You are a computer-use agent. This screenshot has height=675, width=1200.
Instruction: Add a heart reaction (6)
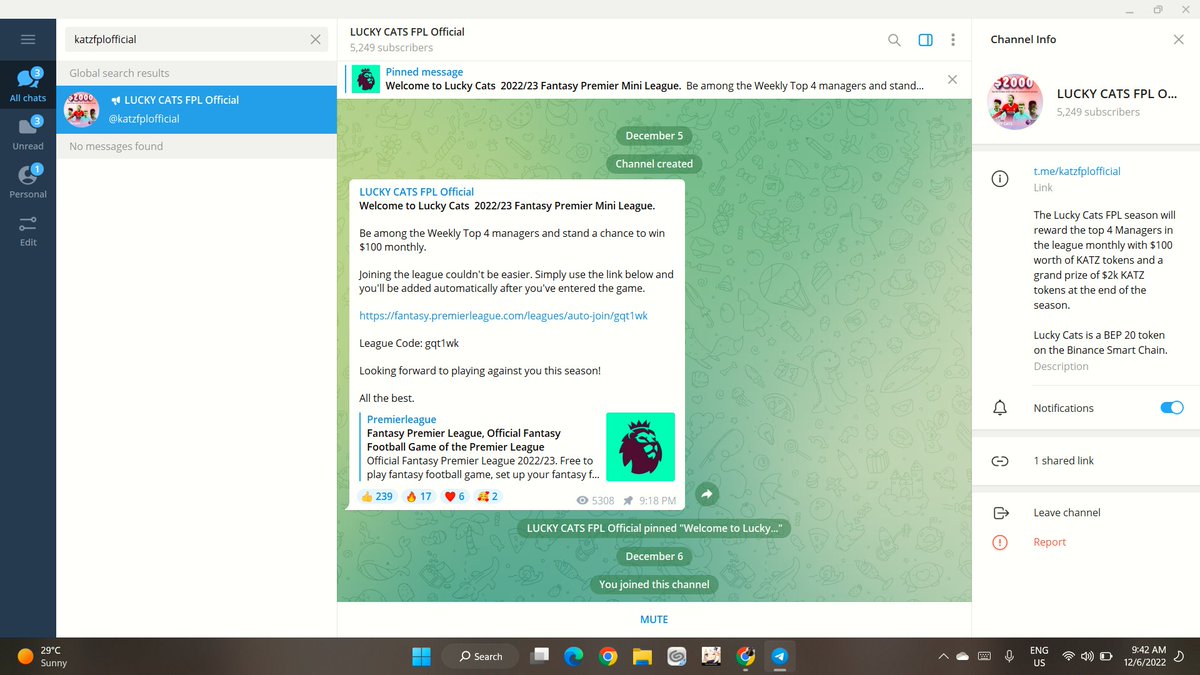click(x=455, y=496)
